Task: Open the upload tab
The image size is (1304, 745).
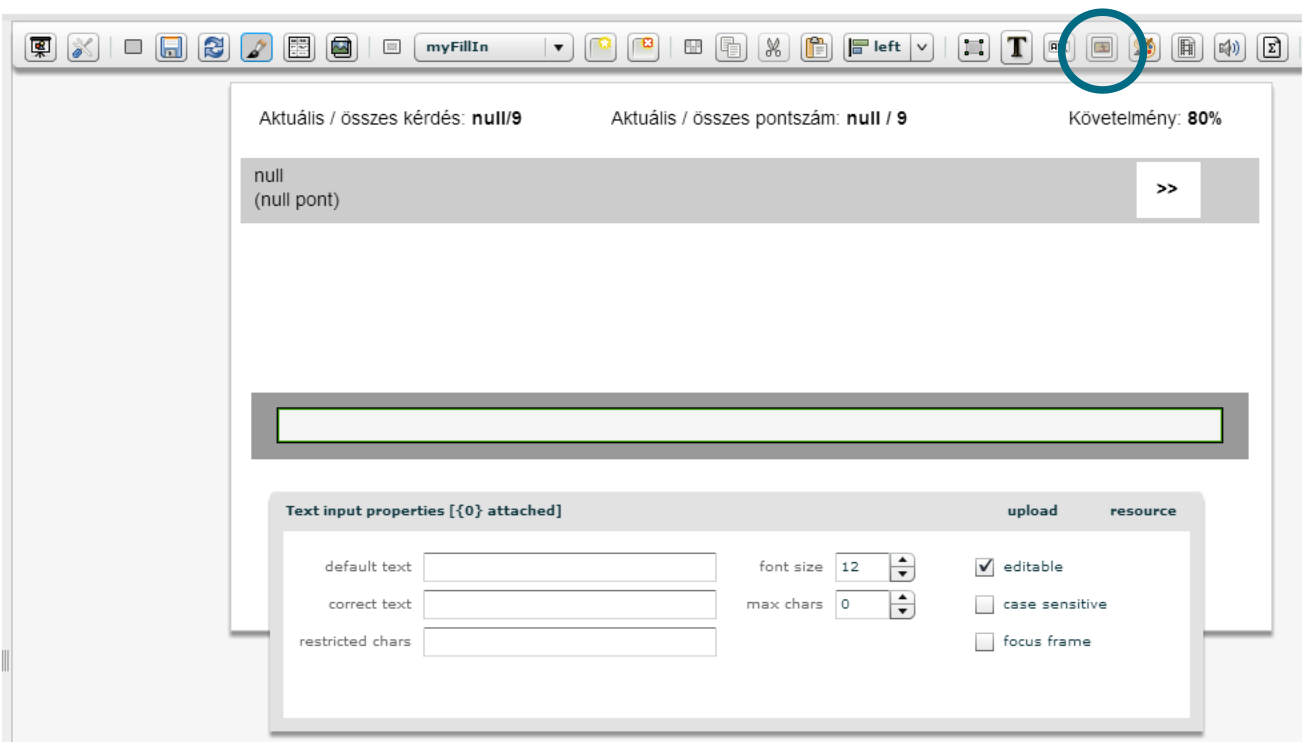Action: click(1032, 511)
